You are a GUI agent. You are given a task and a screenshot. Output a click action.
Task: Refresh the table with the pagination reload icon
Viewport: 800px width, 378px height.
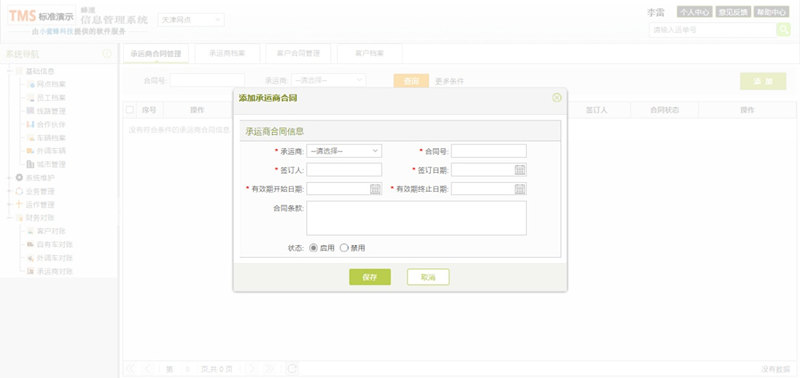click(x=292, y=368)
